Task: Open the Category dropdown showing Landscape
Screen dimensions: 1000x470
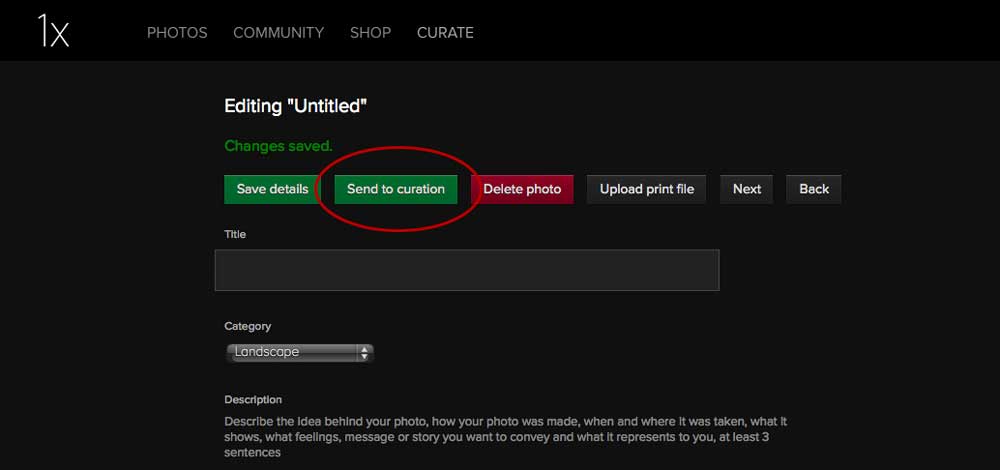Action: [x=298, y=352]
